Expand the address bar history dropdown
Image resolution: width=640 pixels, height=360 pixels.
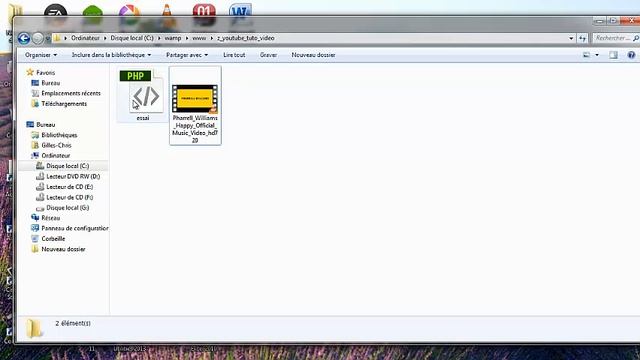click(x=571, y=38)
